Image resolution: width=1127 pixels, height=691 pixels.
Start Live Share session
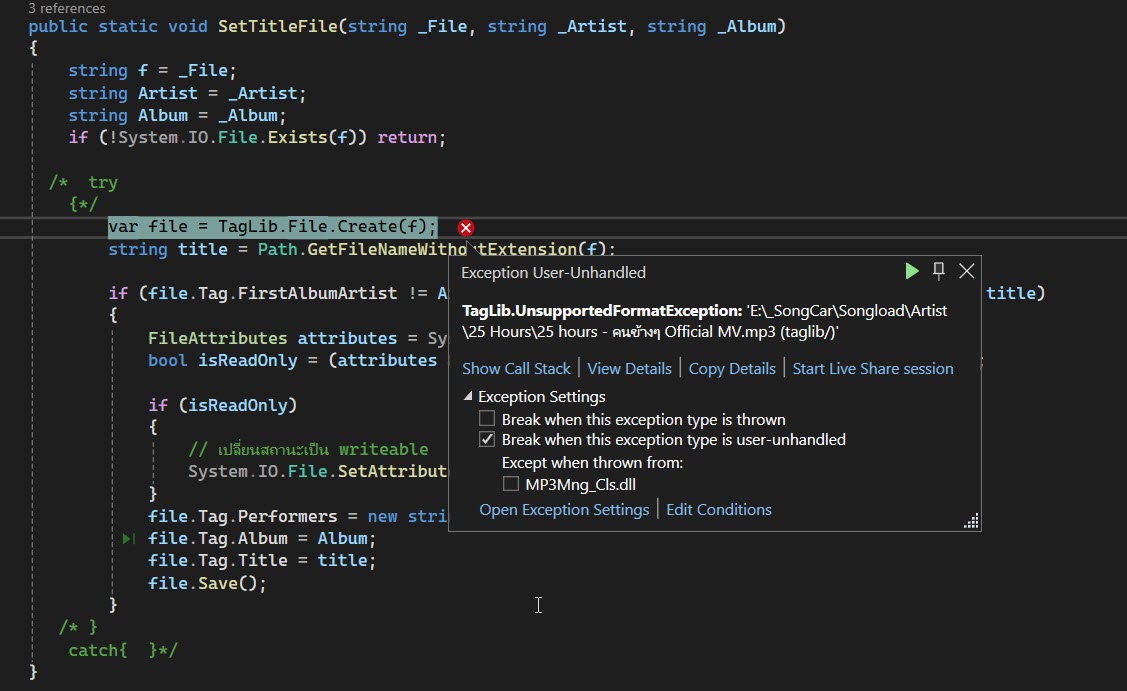coord(872,368)
